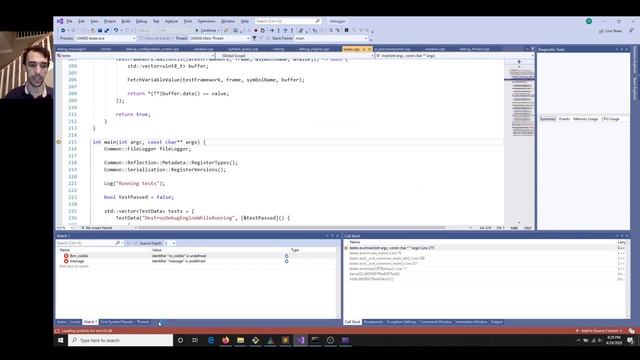Click the Visual Studio logo icon
Screen dimensions: 640x360
click(x=60, y=21)
